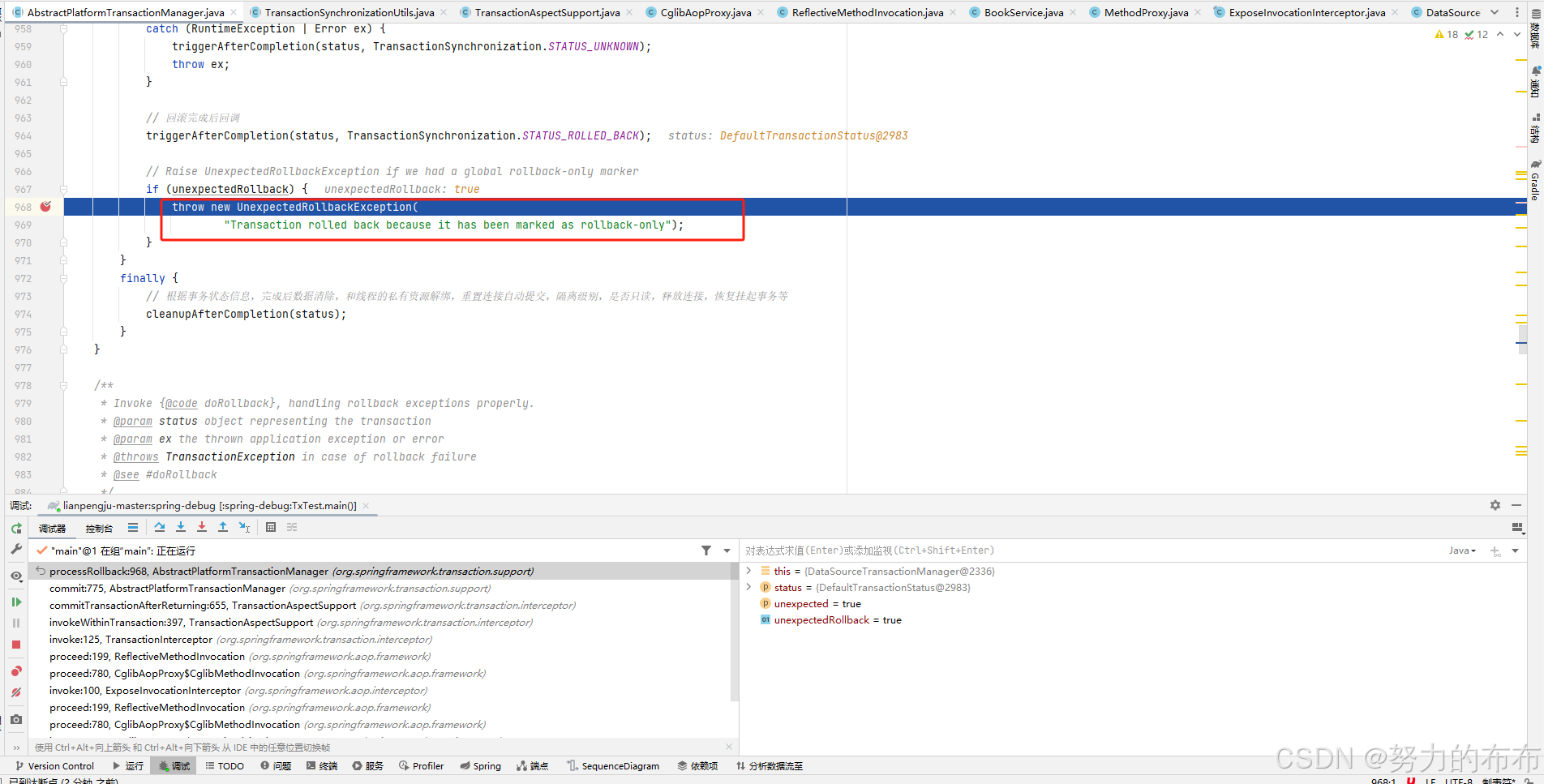
Task: Close the spring-debug TxTest.main() debug tab
Action: pyautogui.click(x=365, y=505)
